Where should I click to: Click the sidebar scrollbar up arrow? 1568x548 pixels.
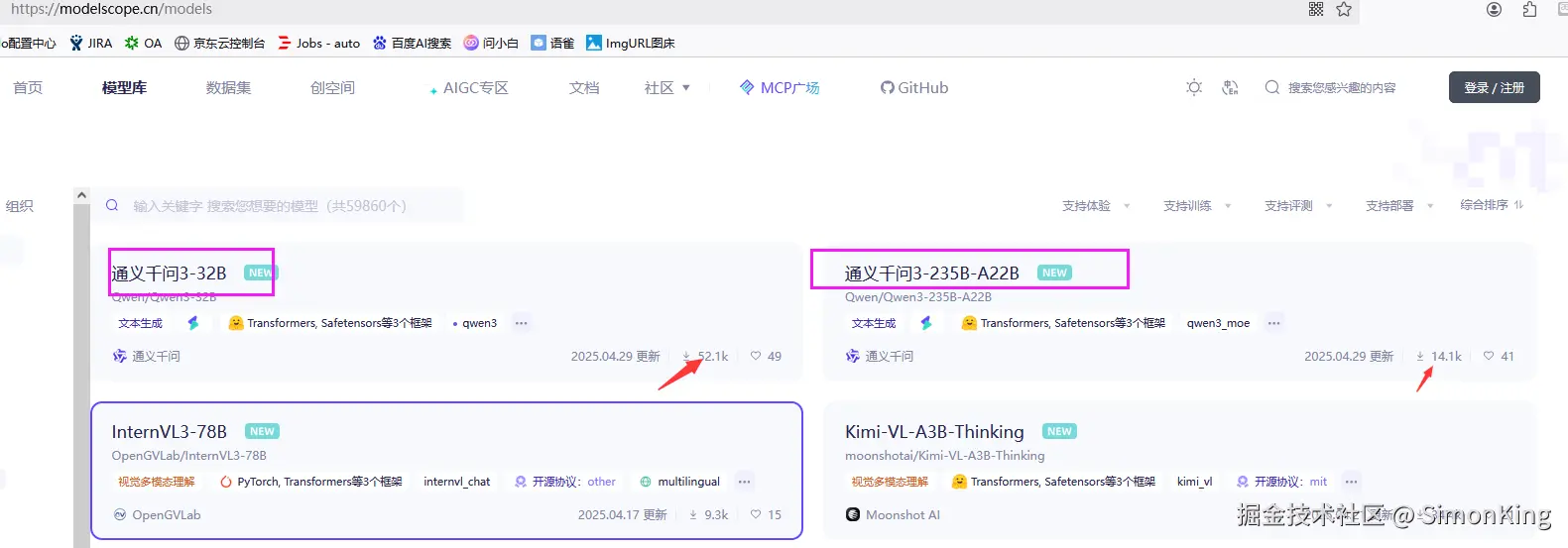coord(82,195)
